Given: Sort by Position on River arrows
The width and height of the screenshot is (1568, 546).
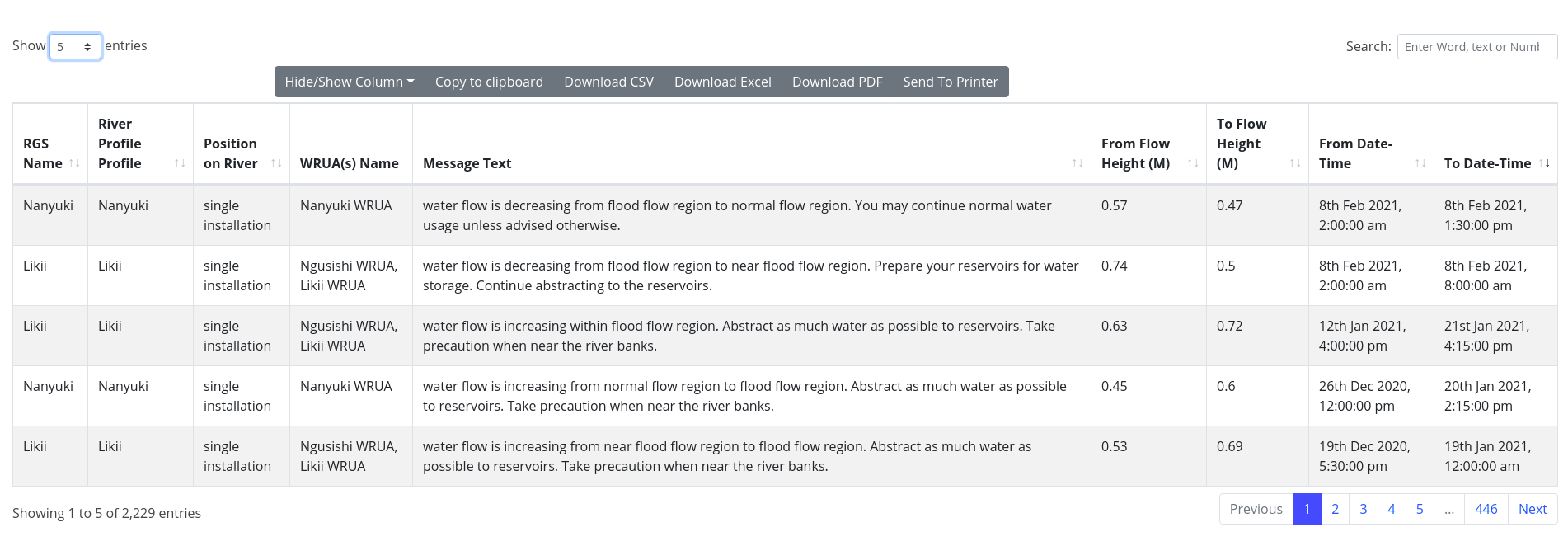Looking at the screenshot, I should 276,163.
